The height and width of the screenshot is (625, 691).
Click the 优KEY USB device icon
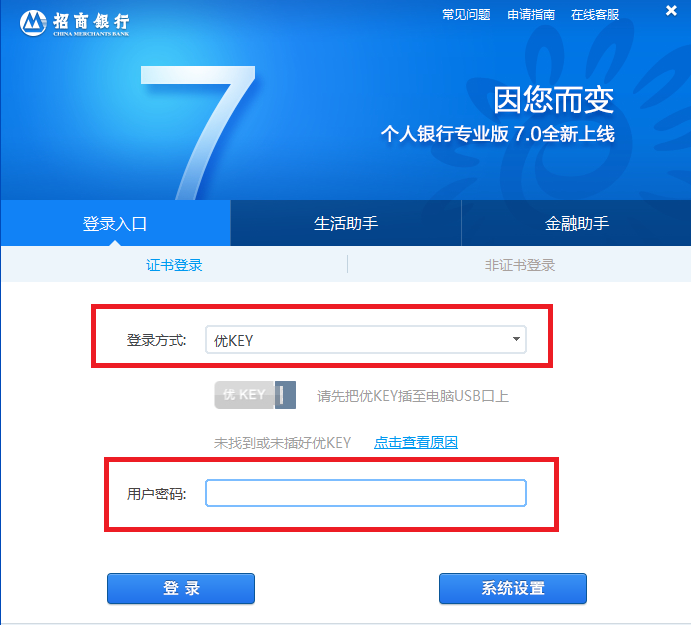point(255,395)
